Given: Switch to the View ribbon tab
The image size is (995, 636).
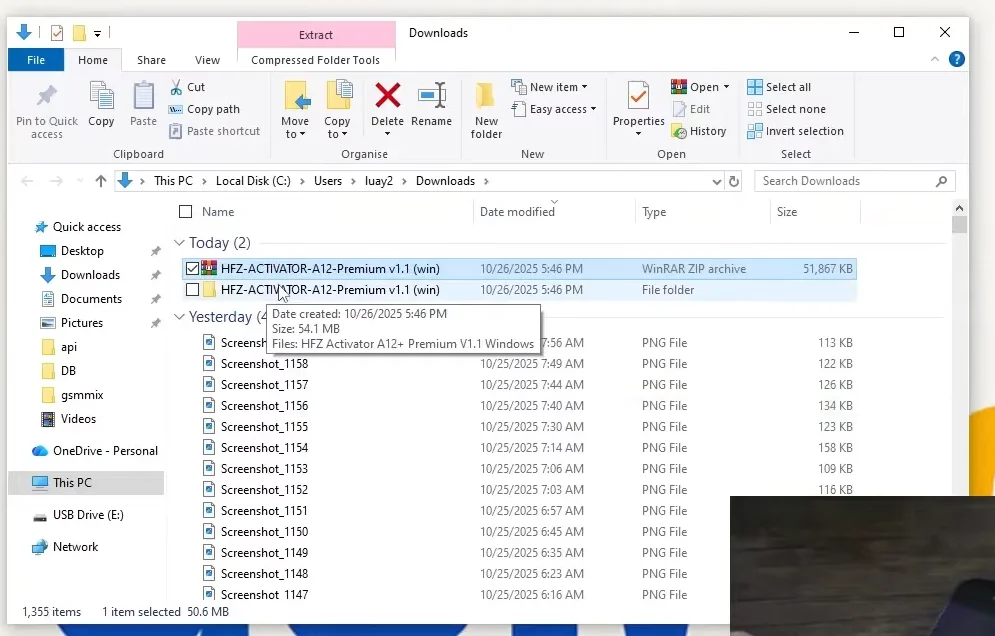Looking at the screenshot, I should (x=207, y=60).
